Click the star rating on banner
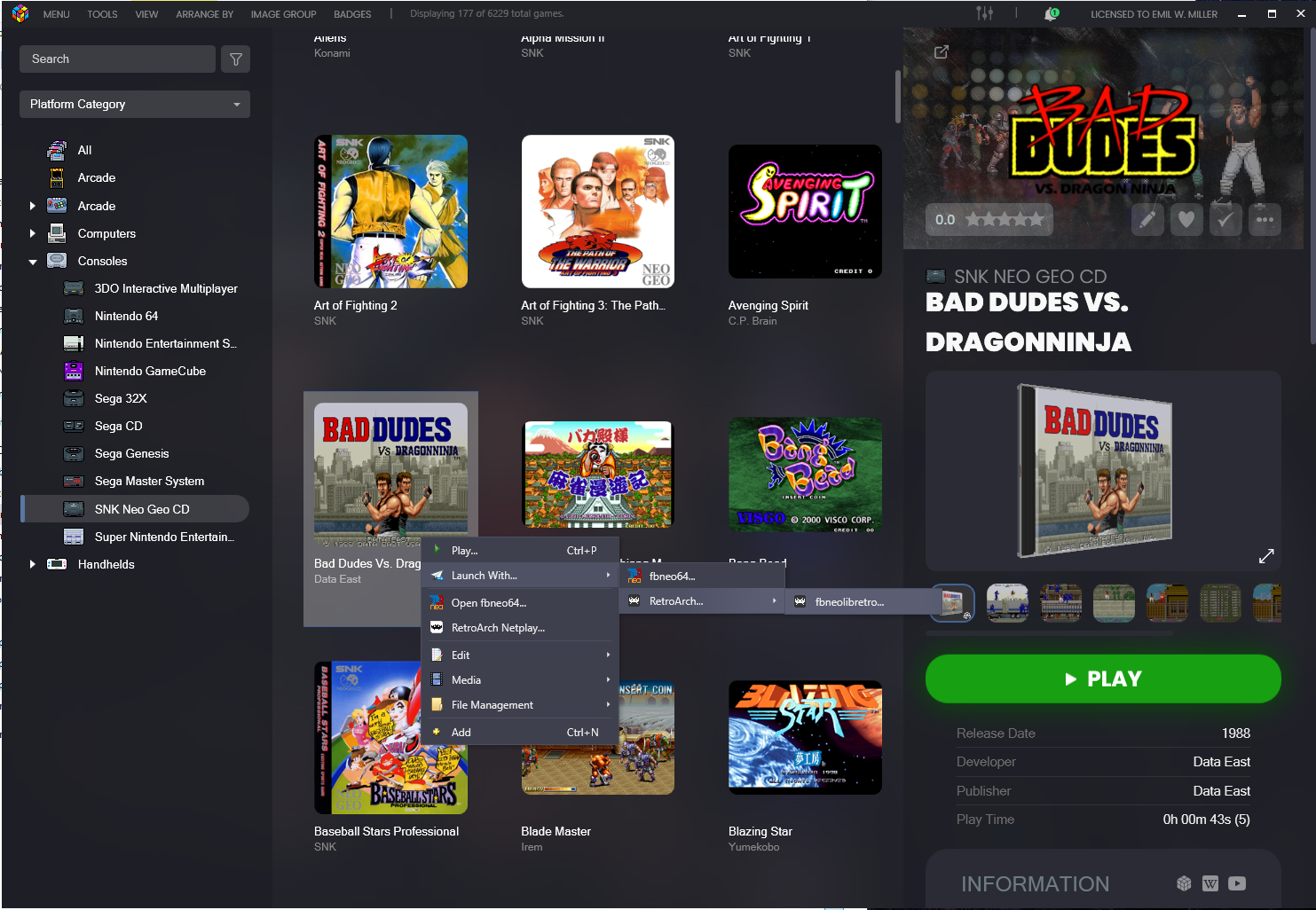 tap(1005, 219)
